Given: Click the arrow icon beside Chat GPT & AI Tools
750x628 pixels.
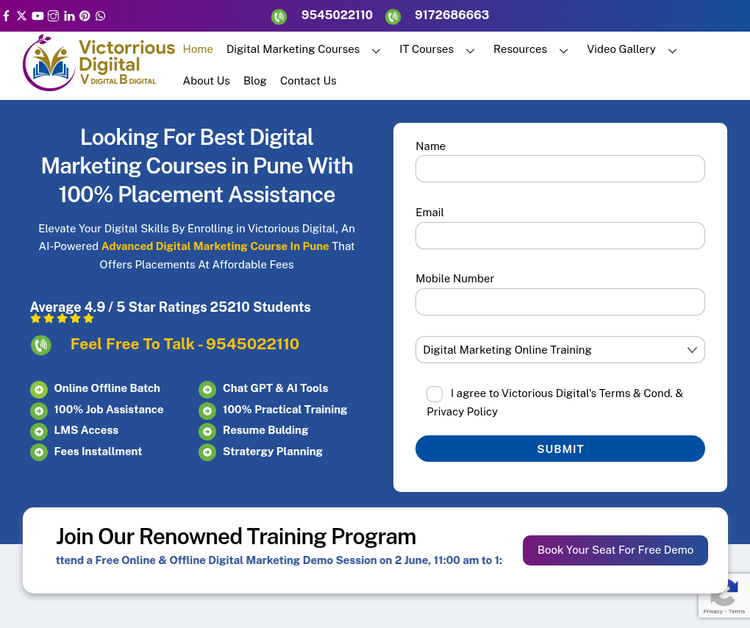Looking at the screenshot, I should pos(207,389).
